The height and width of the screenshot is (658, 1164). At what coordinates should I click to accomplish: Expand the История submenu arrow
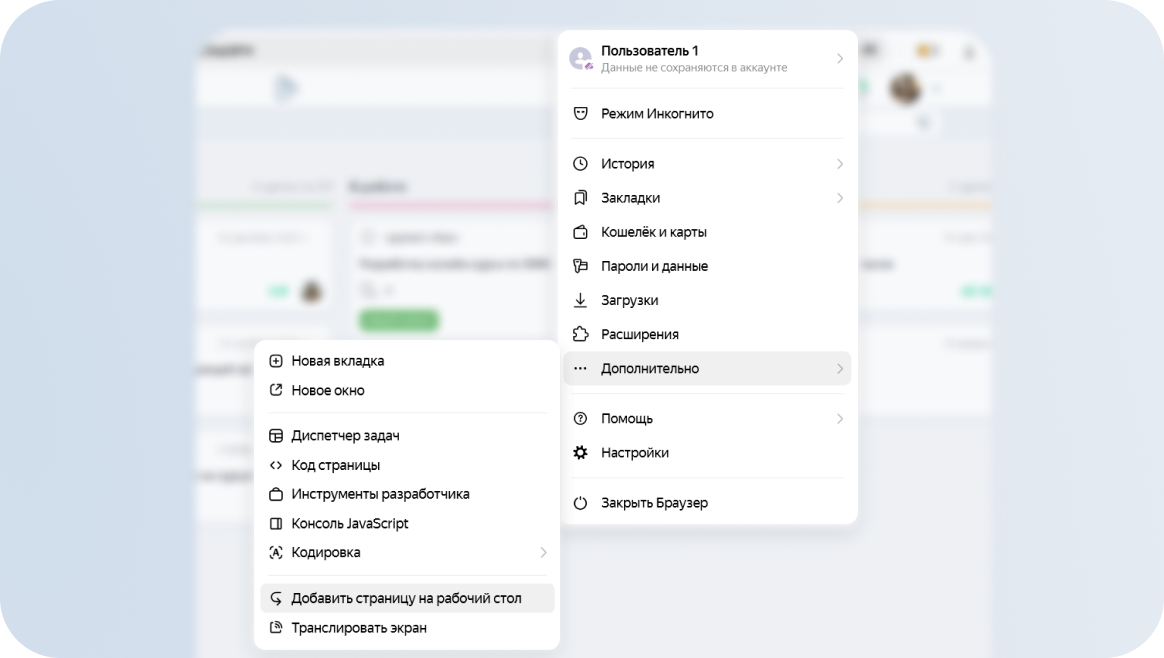coord(840,164)
